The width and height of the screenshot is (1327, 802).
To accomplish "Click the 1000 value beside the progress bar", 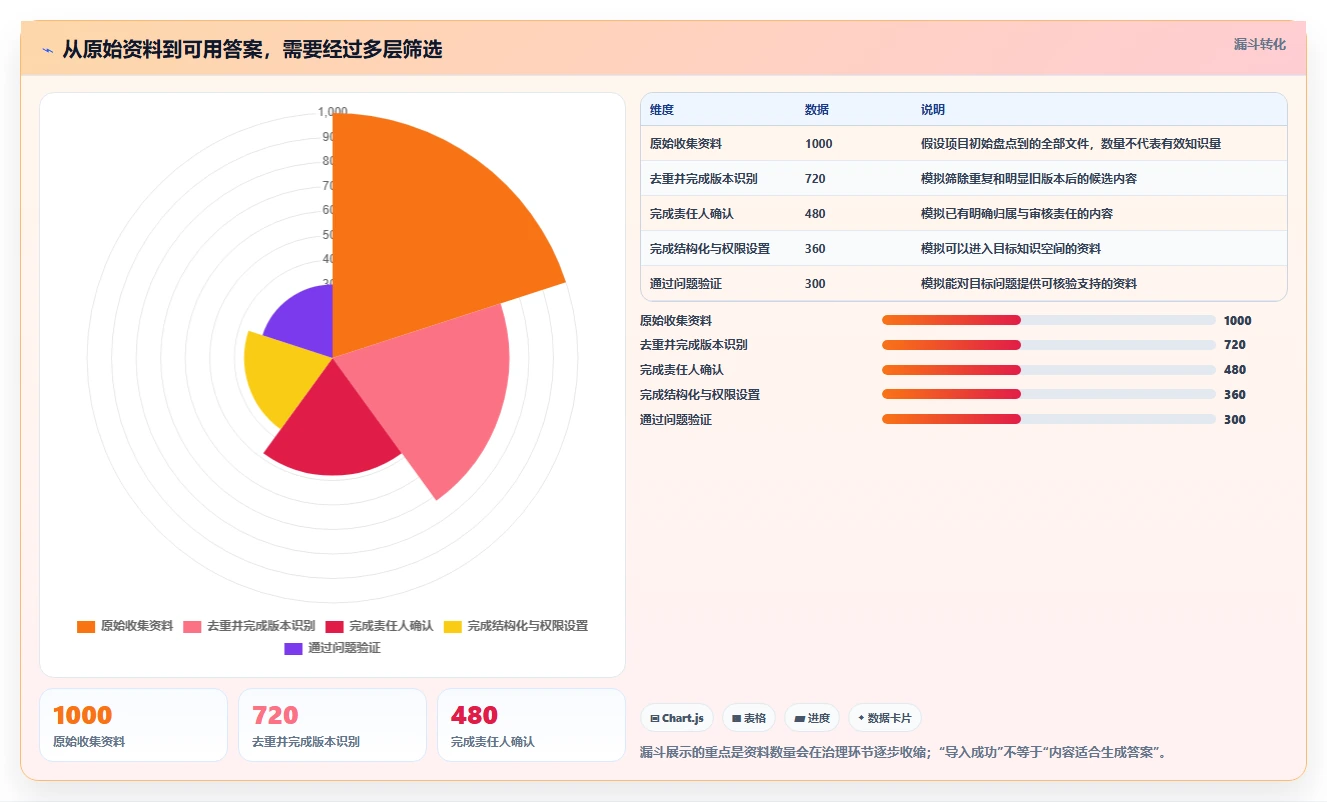I will click(1238, 321).
